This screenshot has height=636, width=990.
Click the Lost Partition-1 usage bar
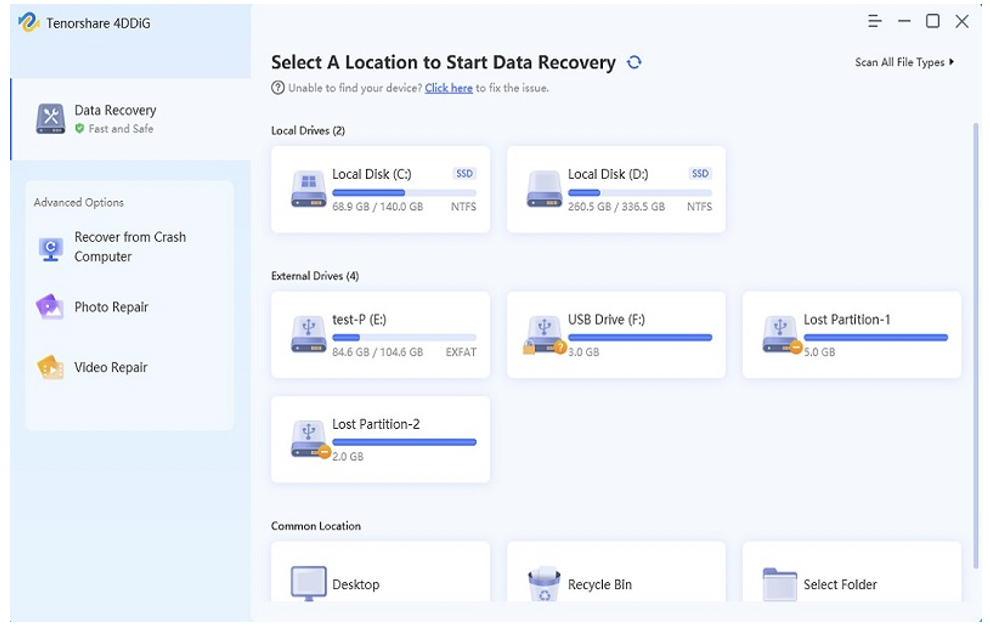coord(876,337)
